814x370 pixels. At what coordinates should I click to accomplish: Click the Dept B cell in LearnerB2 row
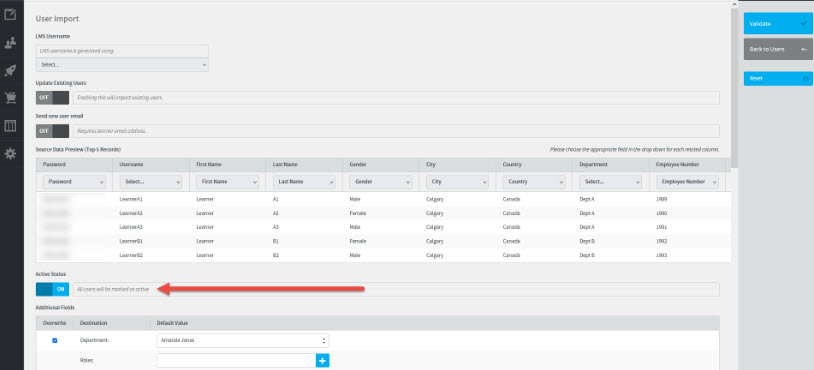587,255
